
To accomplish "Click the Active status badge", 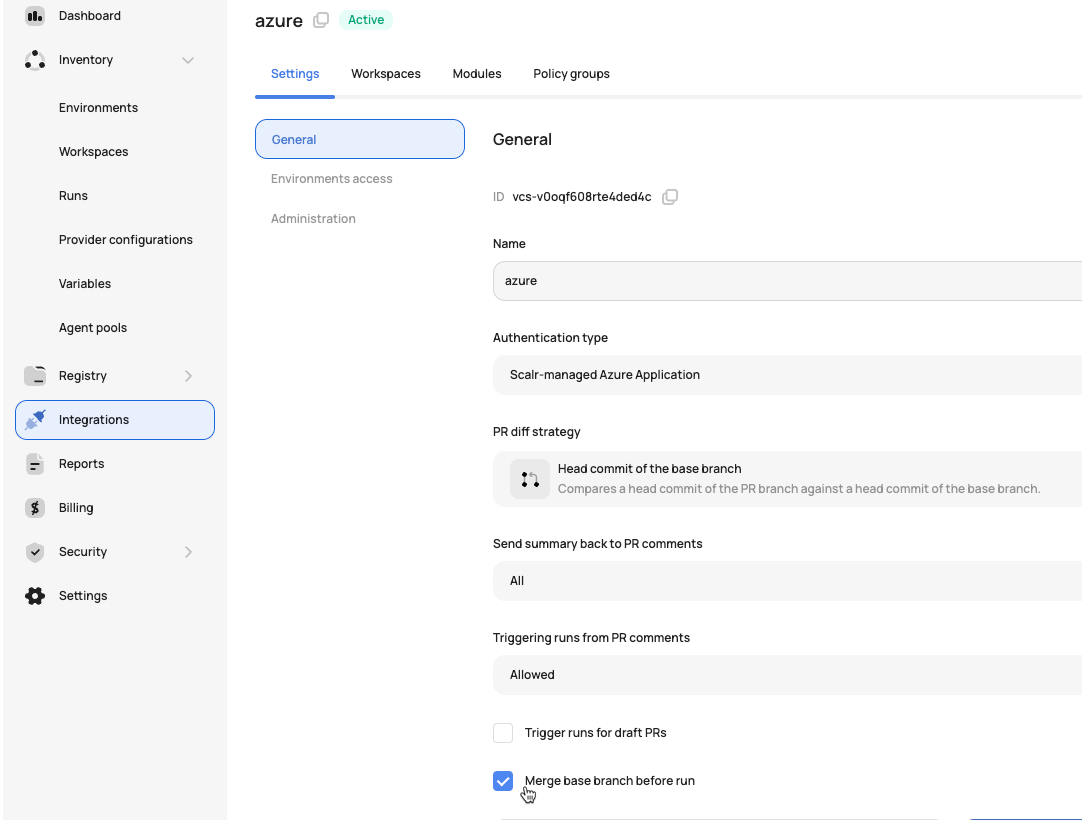I will [366, 20].
